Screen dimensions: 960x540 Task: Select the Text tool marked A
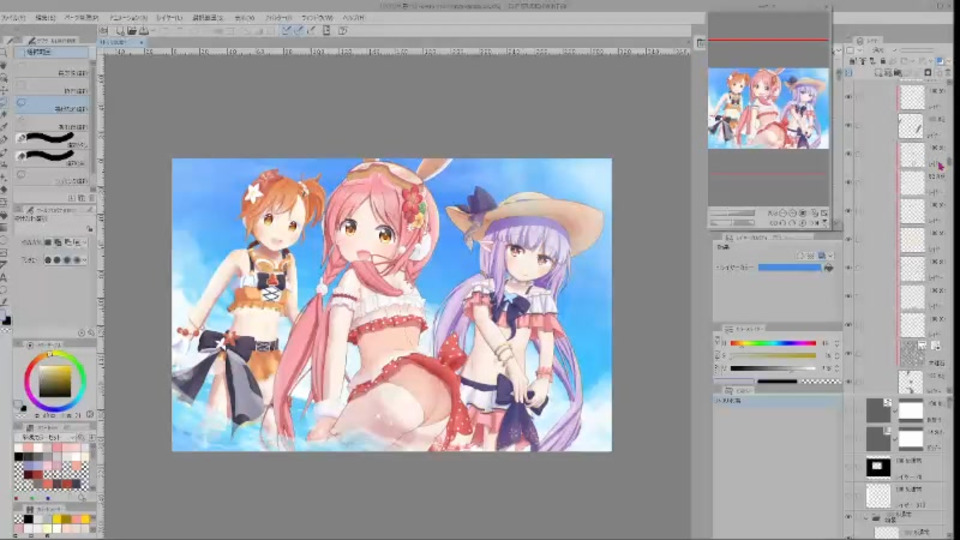click(x=4, y=277)
